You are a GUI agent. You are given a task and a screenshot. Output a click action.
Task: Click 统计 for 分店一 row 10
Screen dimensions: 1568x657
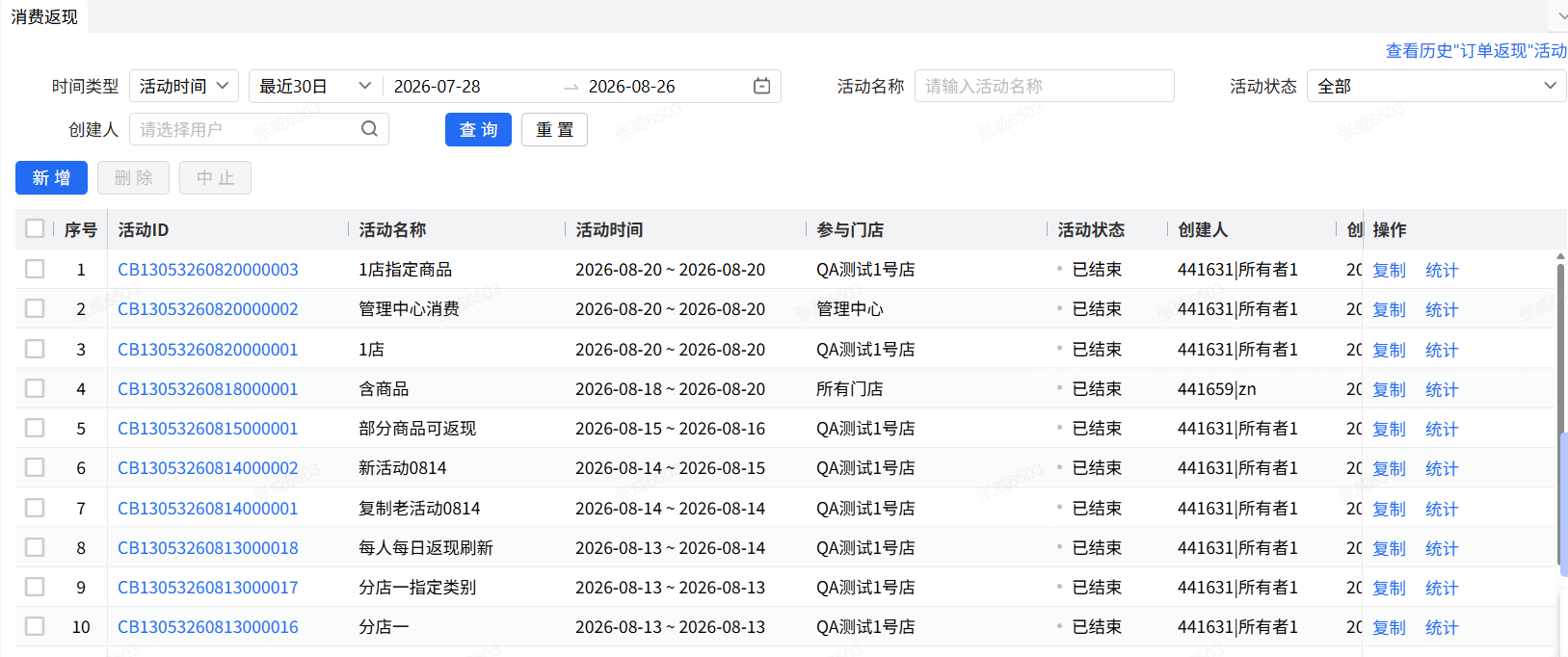pos(1442,627)
